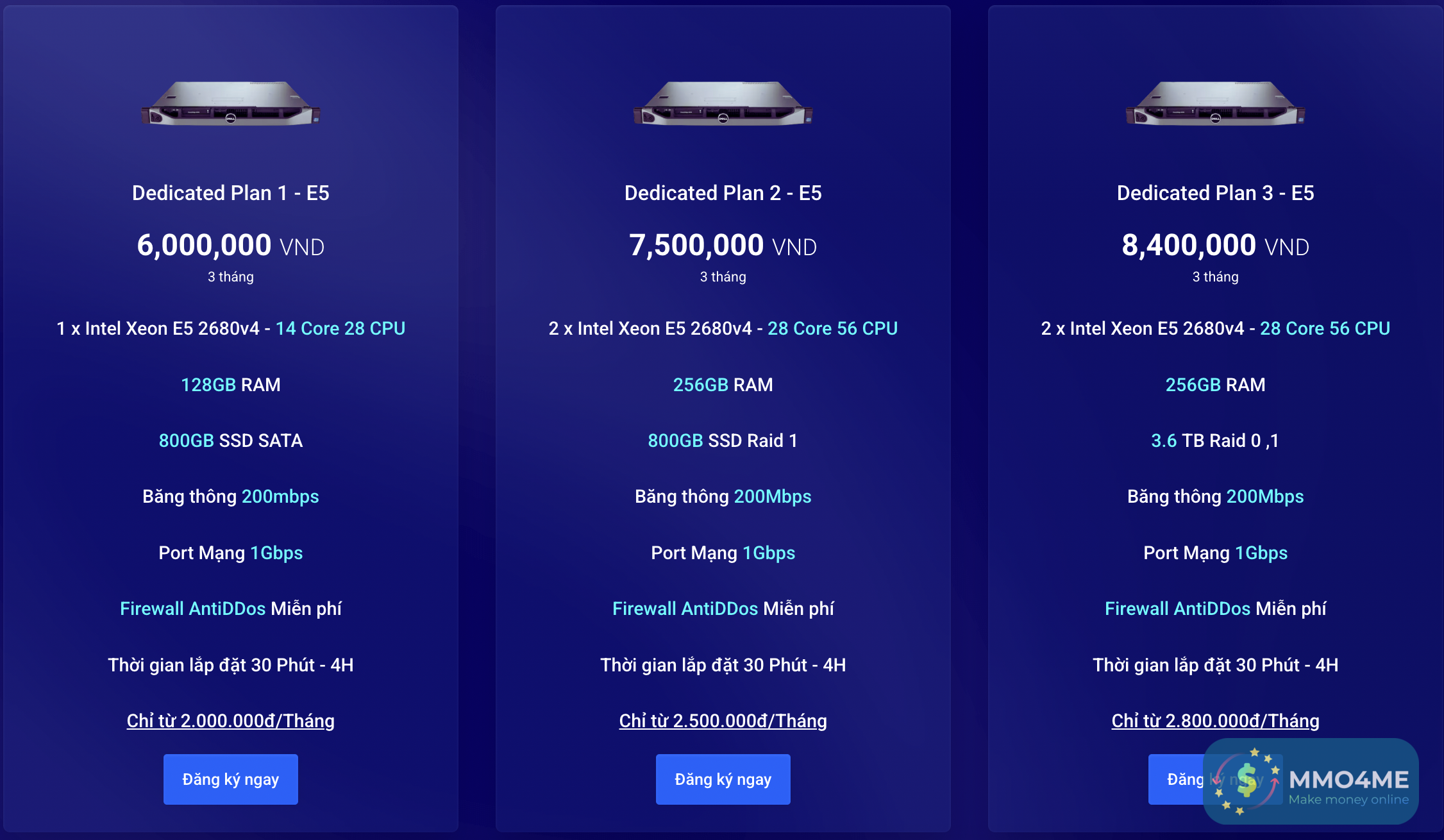Click the 14 Core 28 CPU text
This screenshot has height=840, width=1444.
pos(340,328)
